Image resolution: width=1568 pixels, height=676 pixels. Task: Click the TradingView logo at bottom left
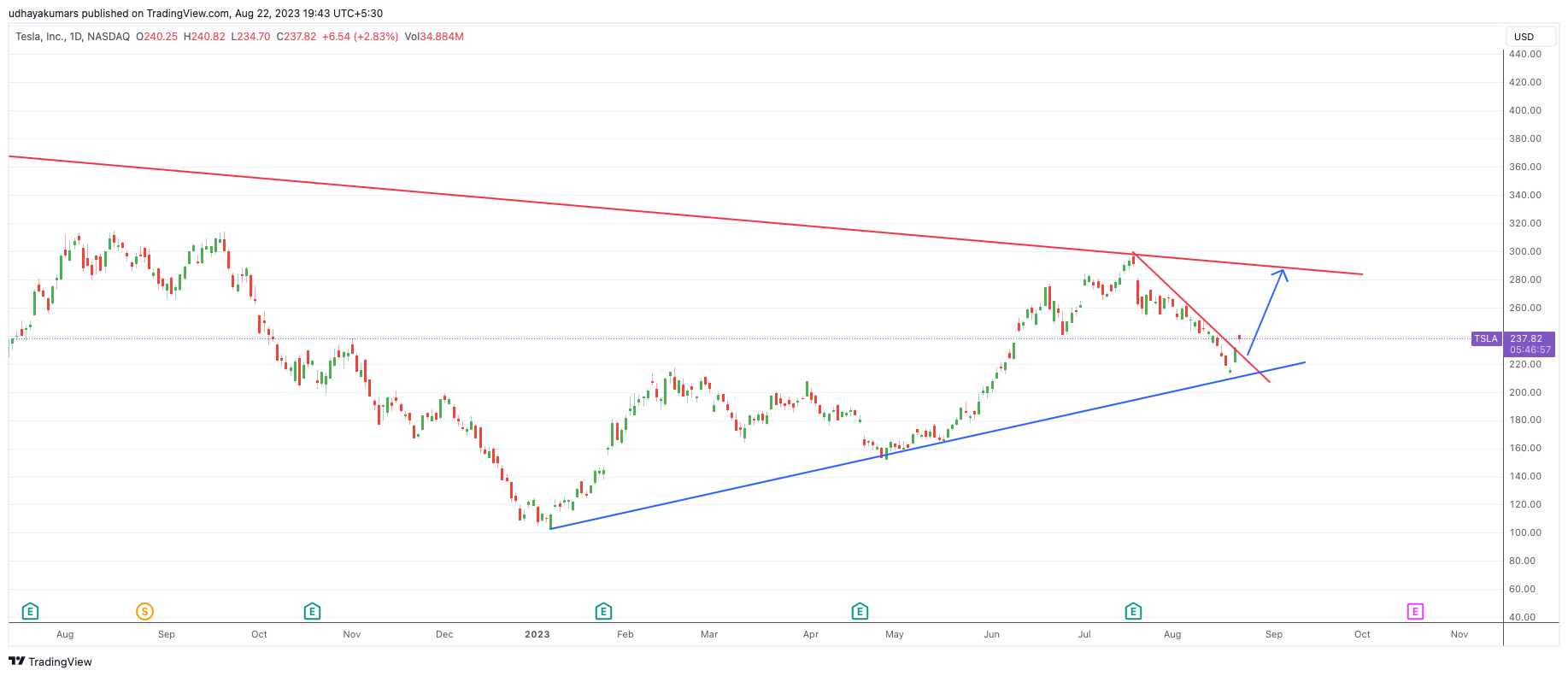click(x=50, y=661)
